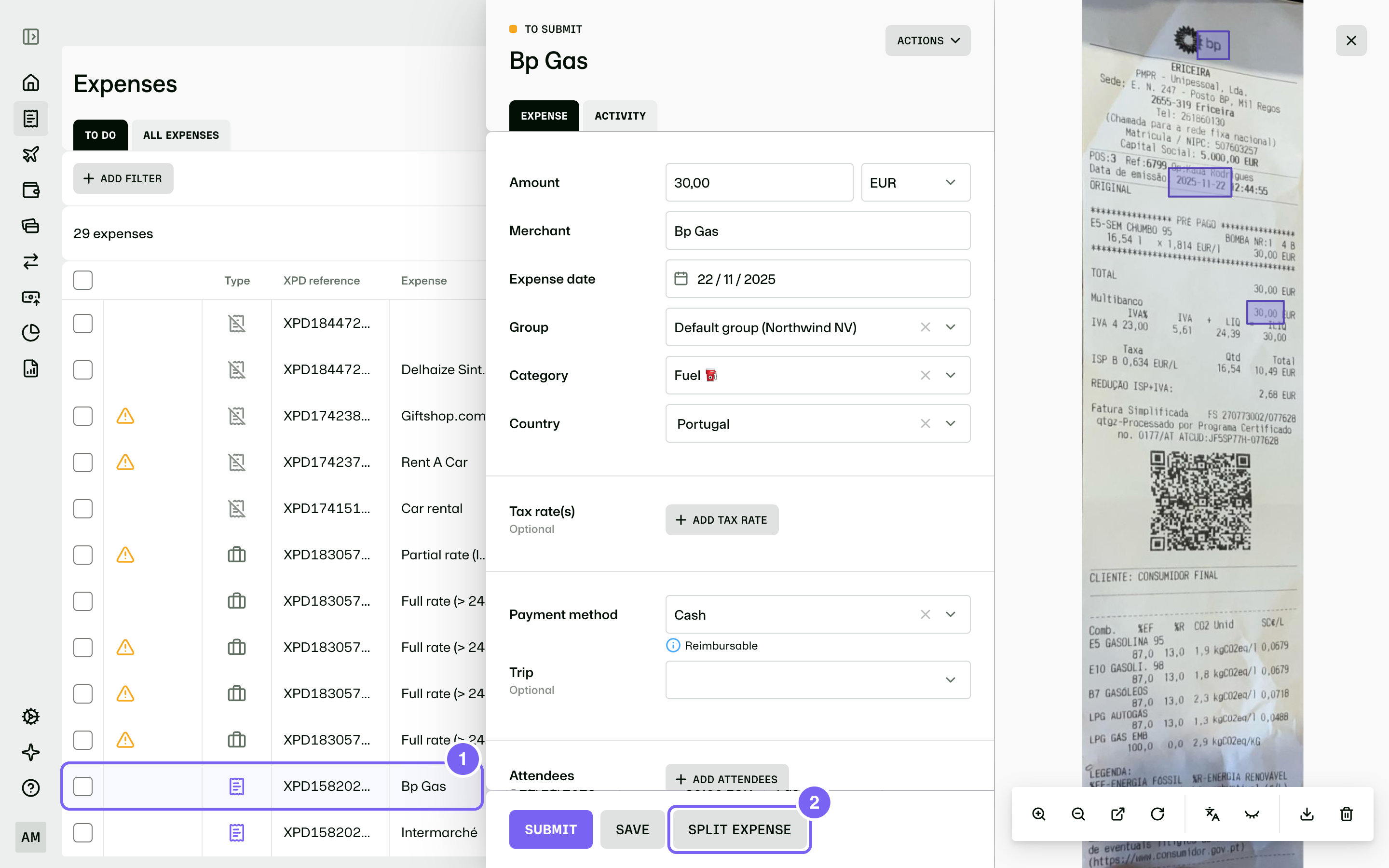Viewport: 1389px width, 868px height.
Task: Expand the Payment method dropdown chevron
Action: pyautogui.click(x=951, y=614)
